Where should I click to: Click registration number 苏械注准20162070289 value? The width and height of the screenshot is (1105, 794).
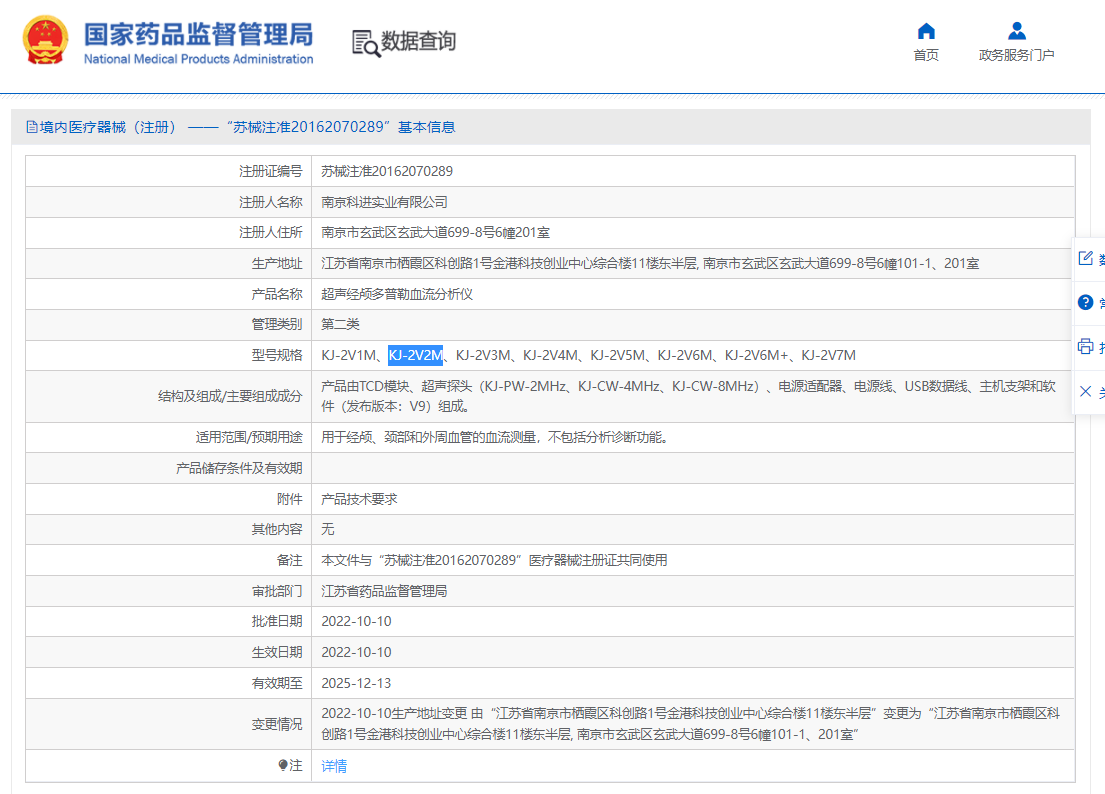click(387, 171)
